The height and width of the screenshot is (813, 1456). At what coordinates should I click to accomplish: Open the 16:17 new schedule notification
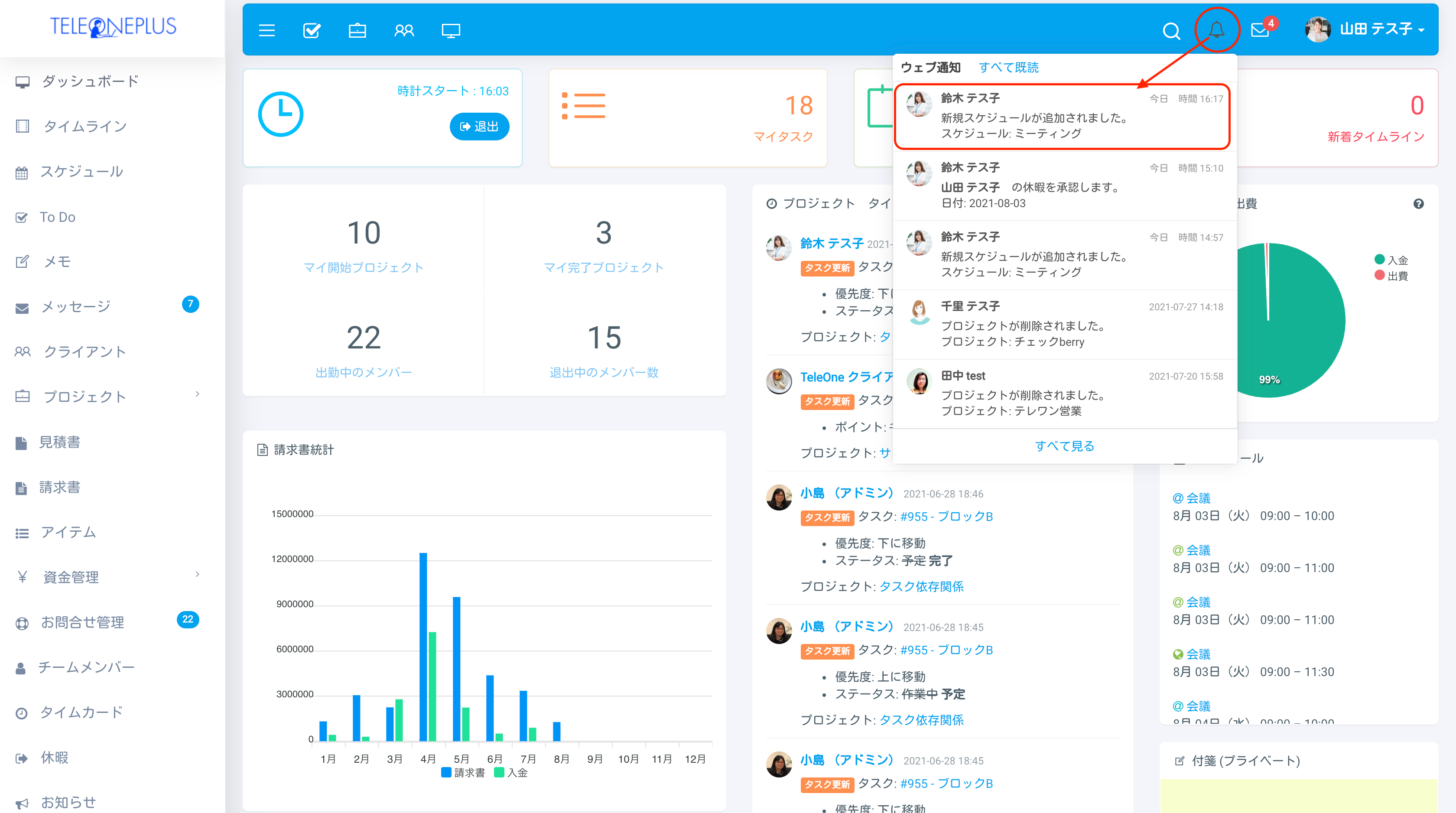[1064, 117]
